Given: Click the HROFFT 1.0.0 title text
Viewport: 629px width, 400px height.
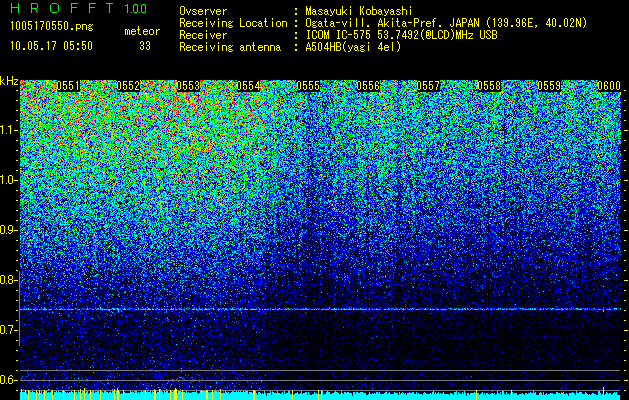Looking at the screenshot, I should tap(78, 8).
